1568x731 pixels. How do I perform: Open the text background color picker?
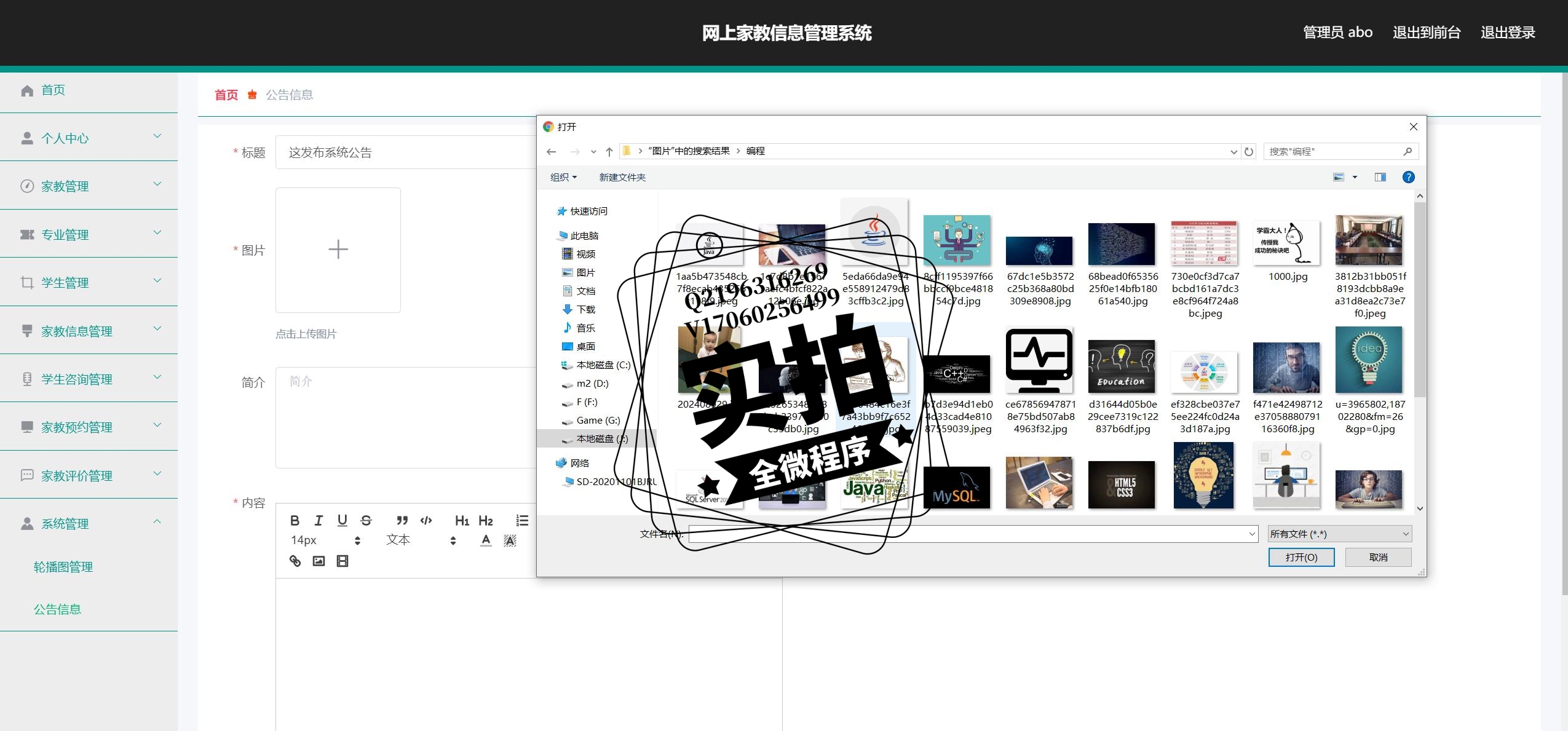click(510, 540)
